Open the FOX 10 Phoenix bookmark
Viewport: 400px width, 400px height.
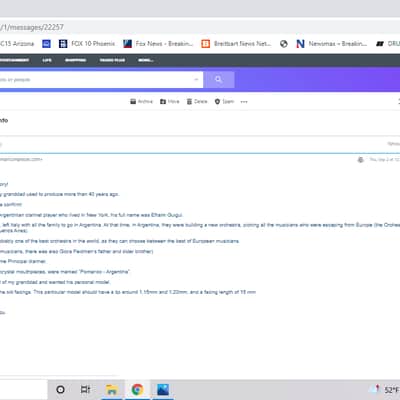point(87,44)
